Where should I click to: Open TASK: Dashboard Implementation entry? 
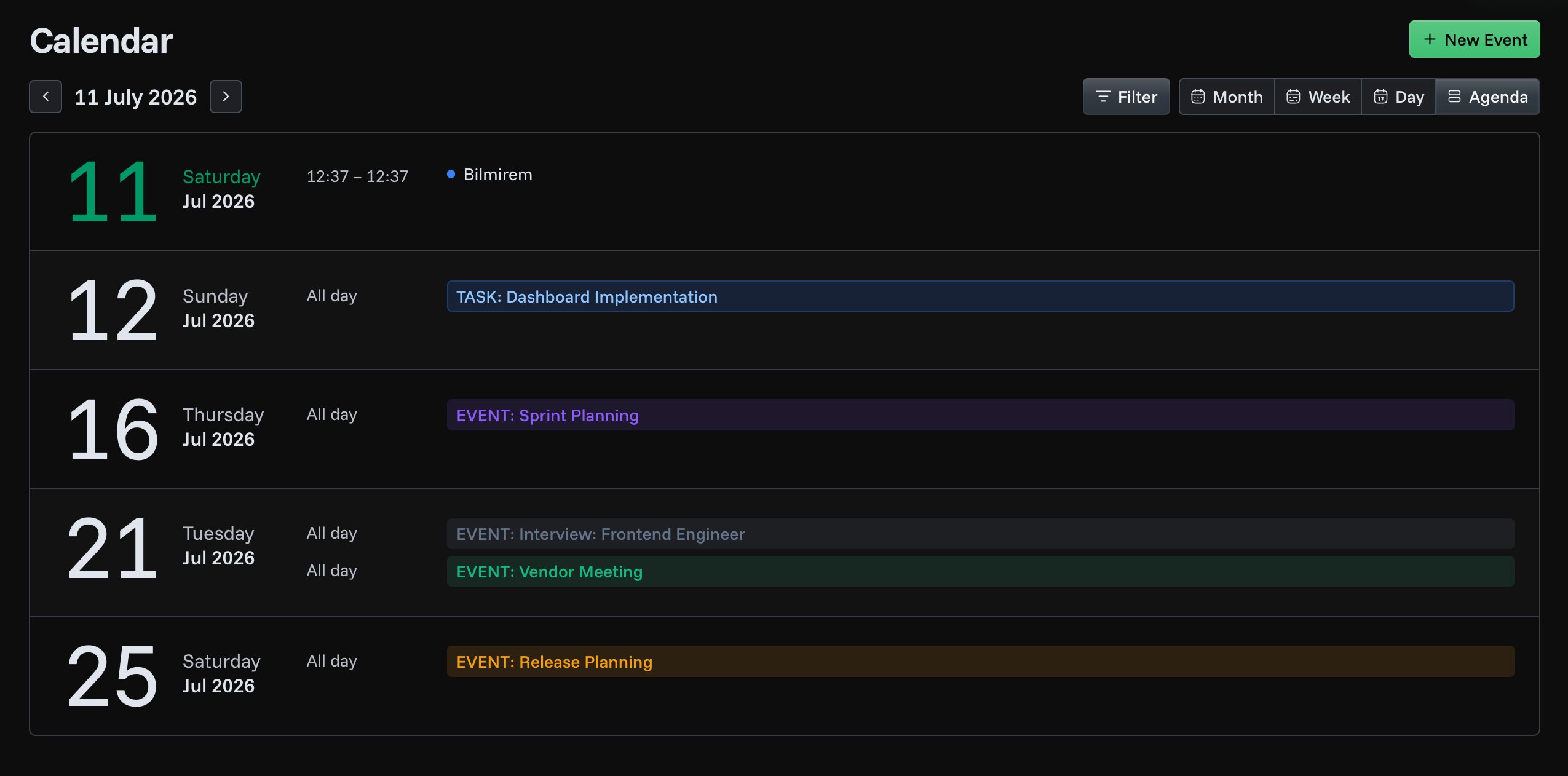(980, 296)
